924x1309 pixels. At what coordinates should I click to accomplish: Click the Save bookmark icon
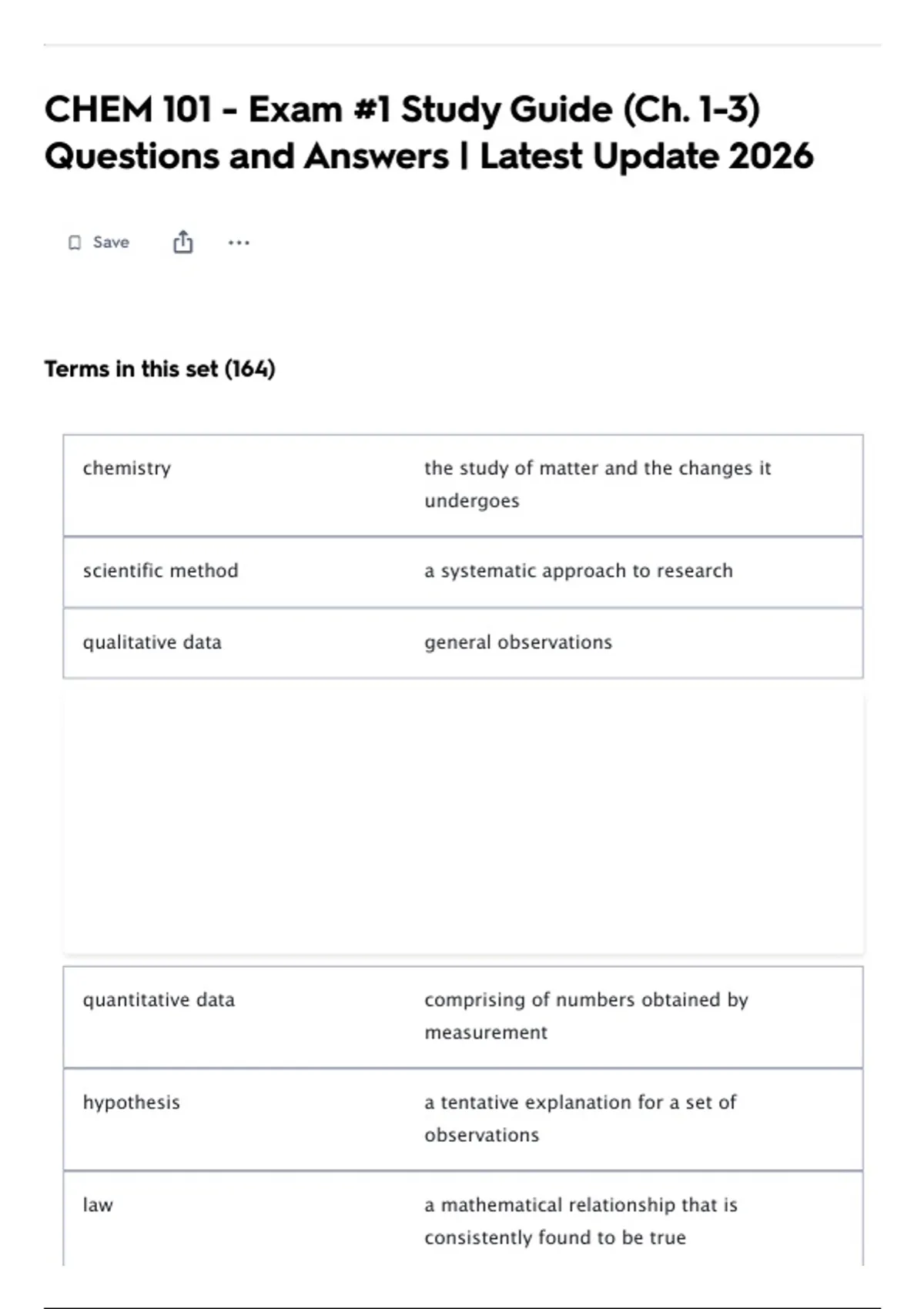click(75, 243)
